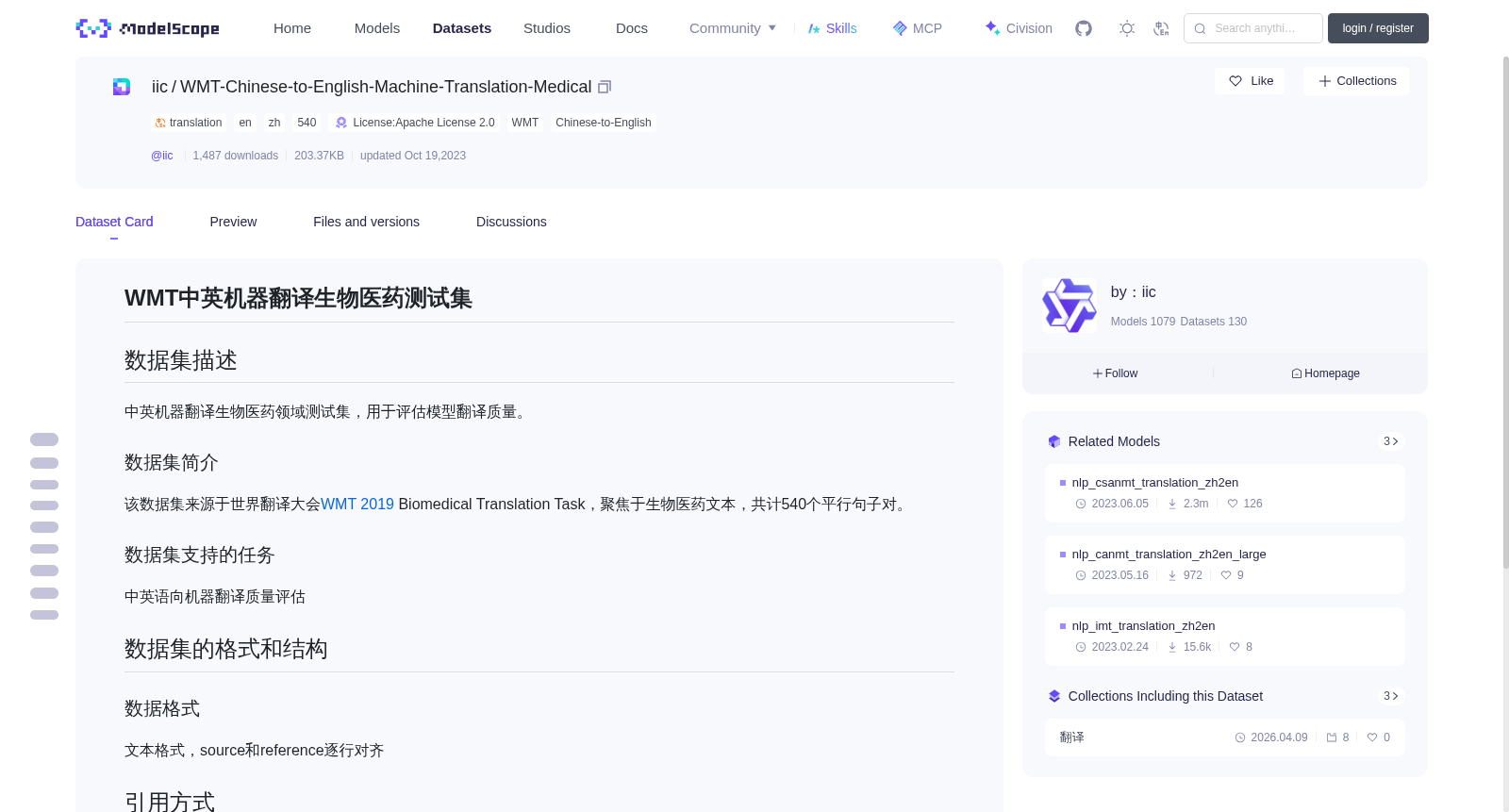This screenshot has width=1509, height=812.
Task: Go to Home in navigation
Action: (292, 28)
